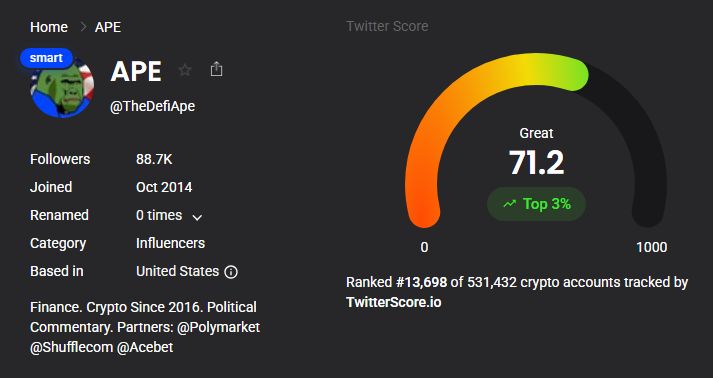Screen dimensions: 713x378
Task: Click the blue smart badge
Action: click(x=46, y=58)
